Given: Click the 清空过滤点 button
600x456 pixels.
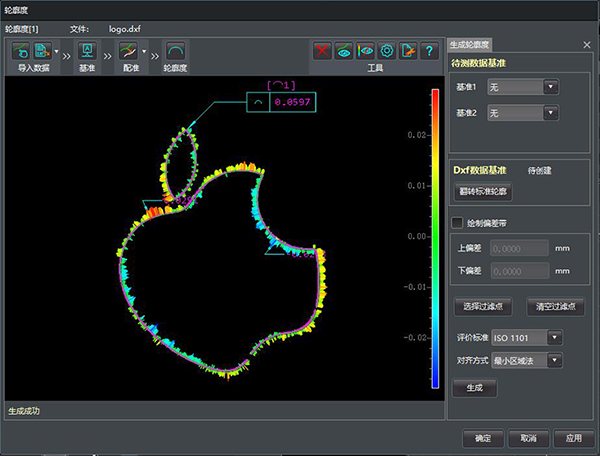Looking at the screenshot, I should coord(556,306).
